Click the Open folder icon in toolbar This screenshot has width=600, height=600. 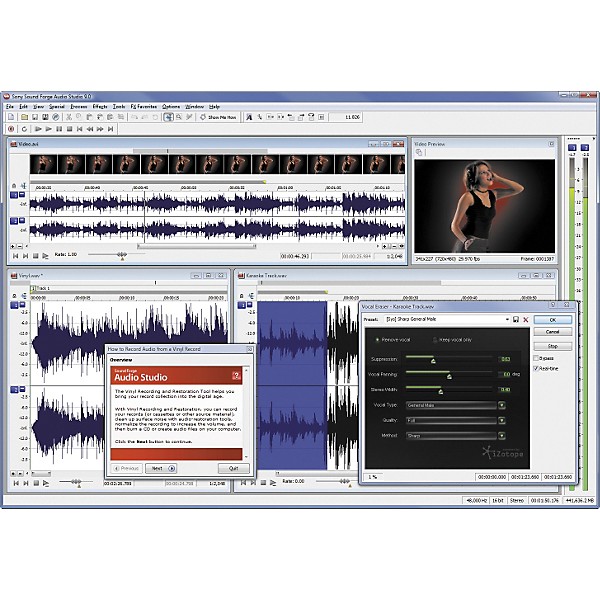(x=24, y=117)
